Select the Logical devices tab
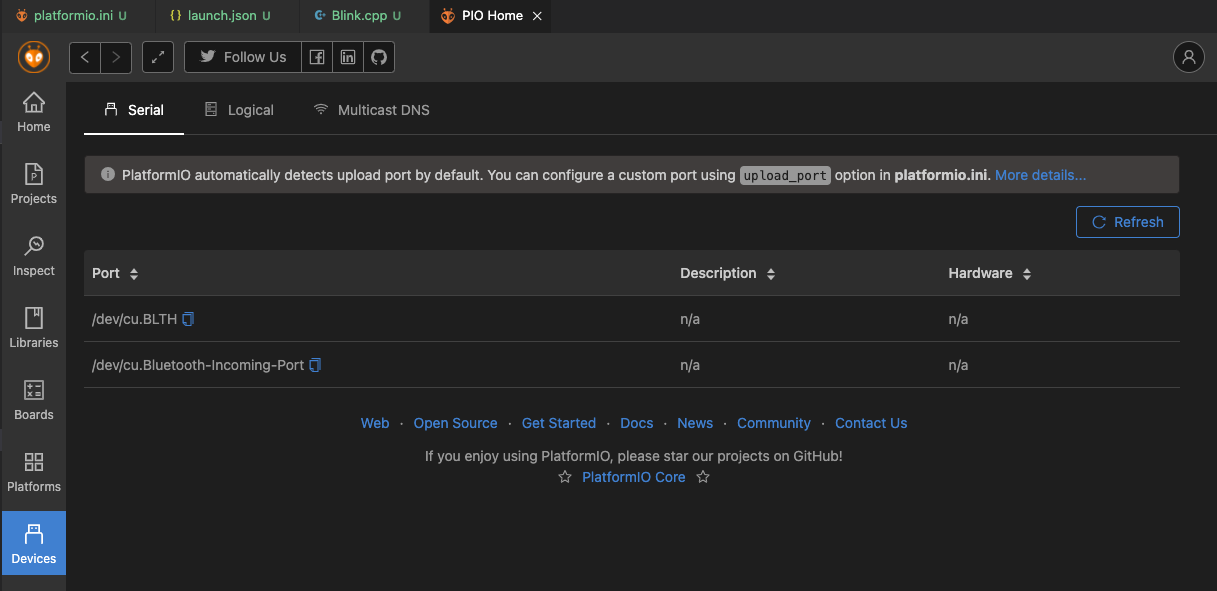Image resolution: width=1217 pixels, height=591 pixels. click(x=239, y=110)
